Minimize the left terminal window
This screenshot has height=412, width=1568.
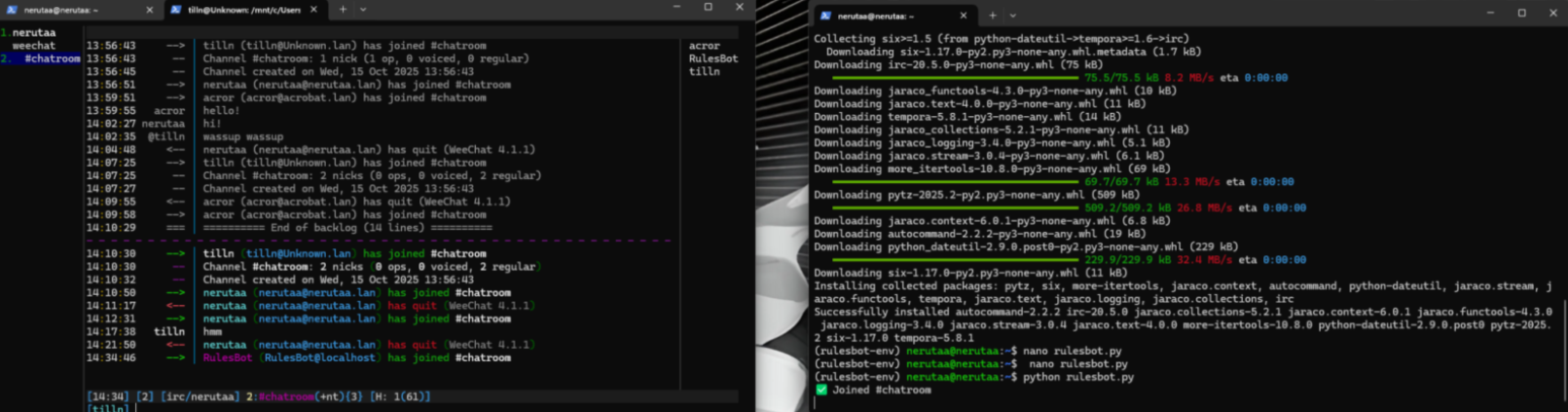[x=676, y=8]
